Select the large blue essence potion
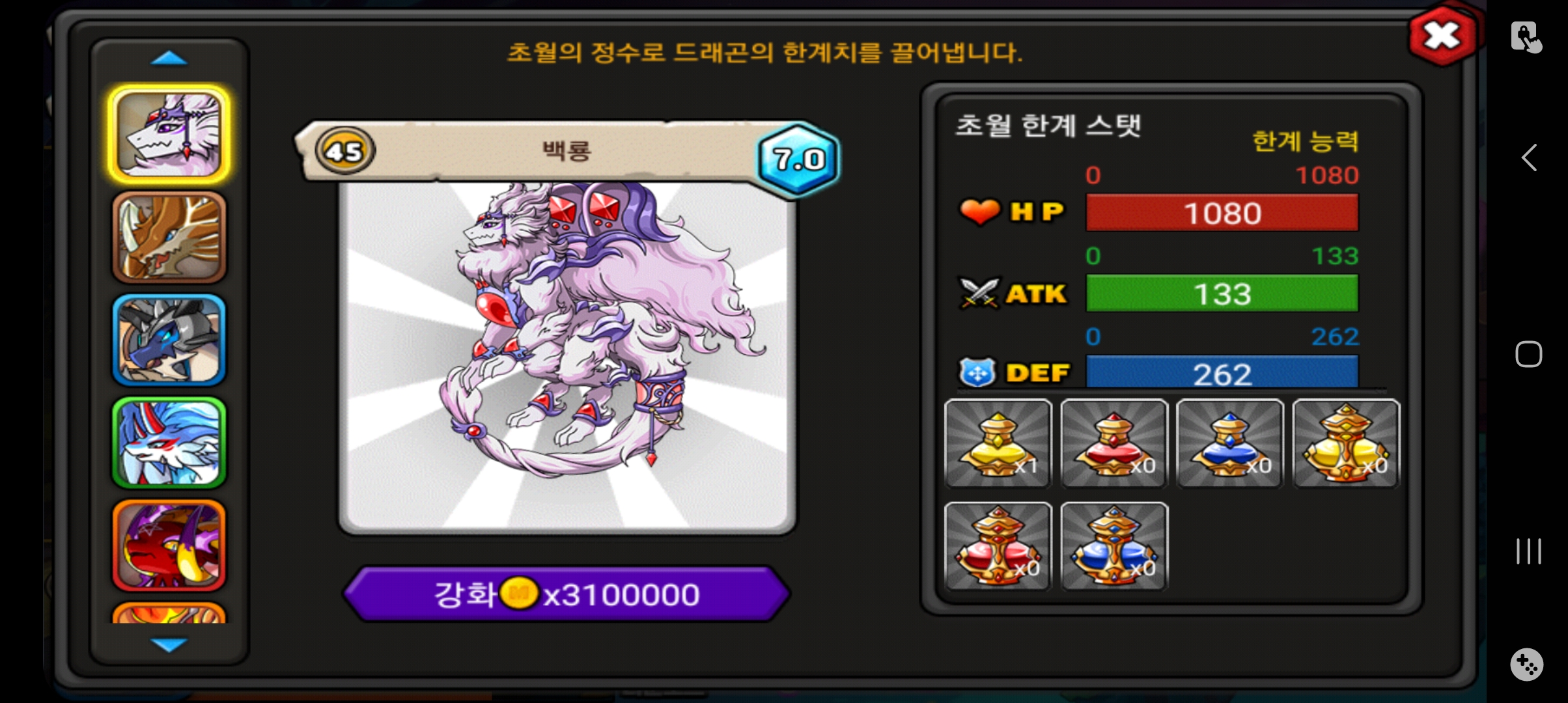The height and width of the screenshot is (703, 1568). [x=1113, y=545]
